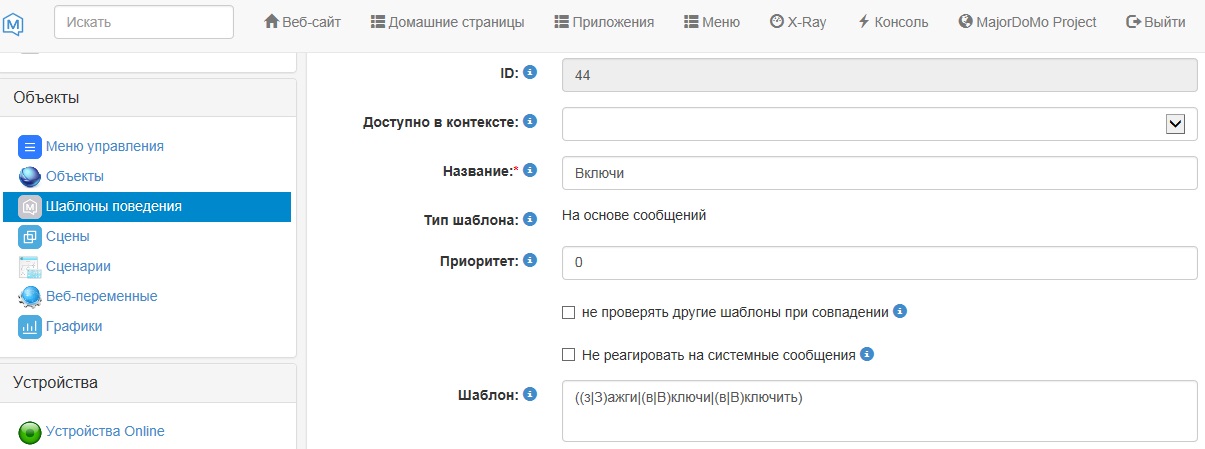Viewport: 1205px width, 449px height.
Task: Click info icon next to Название
Action: 530,170
